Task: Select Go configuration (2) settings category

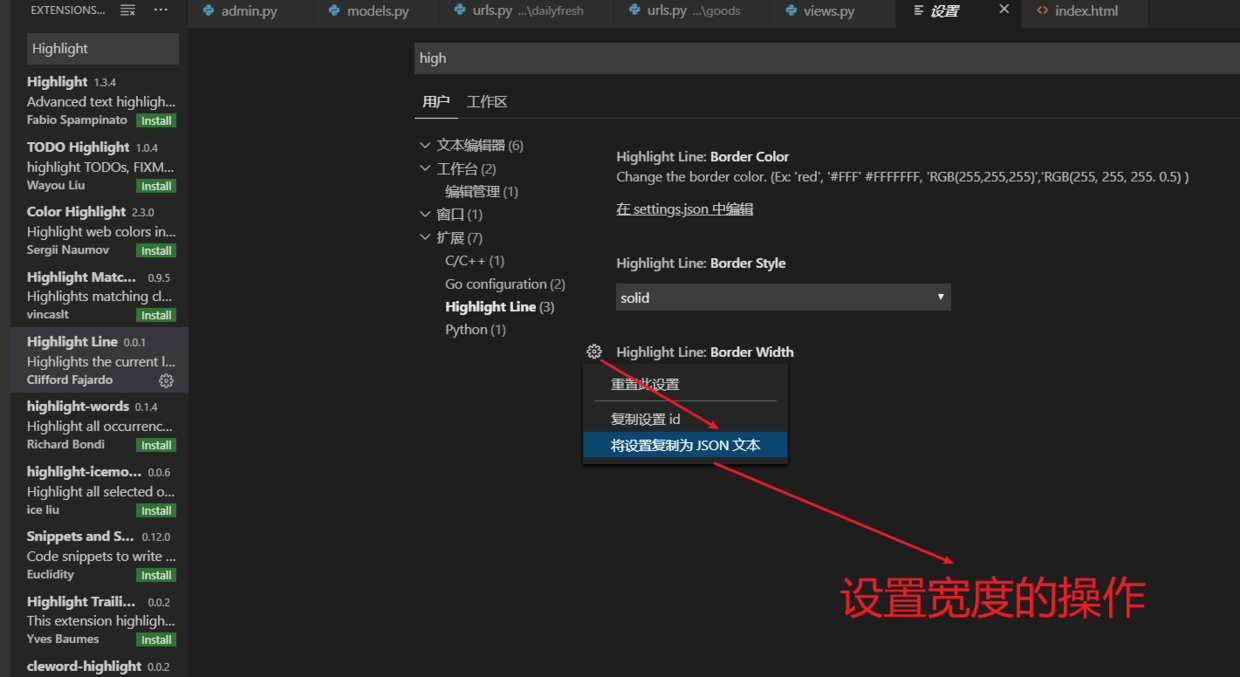Action: [505, 284]
